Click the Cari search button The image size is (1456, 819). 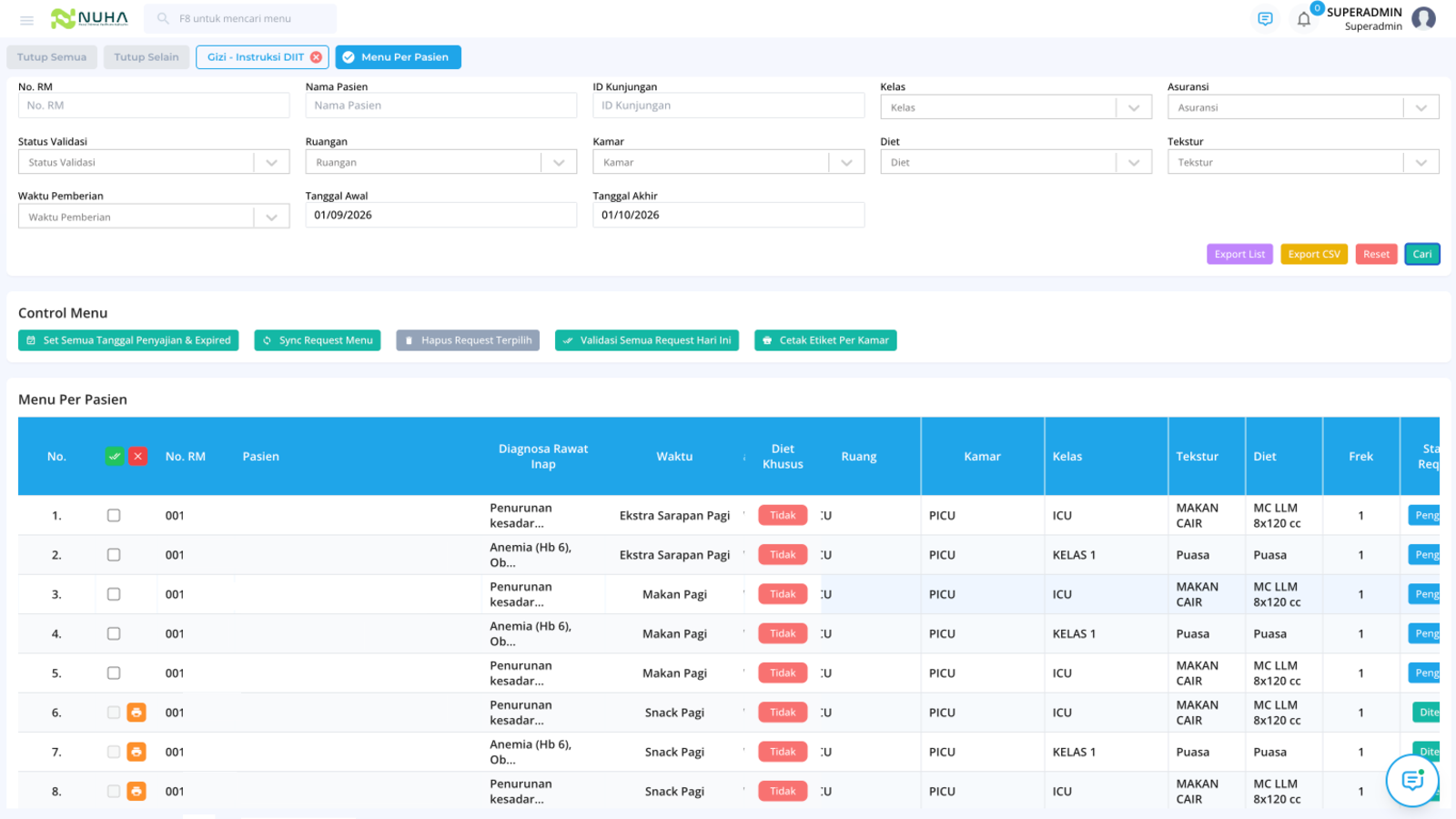(x=1422, y=254)
